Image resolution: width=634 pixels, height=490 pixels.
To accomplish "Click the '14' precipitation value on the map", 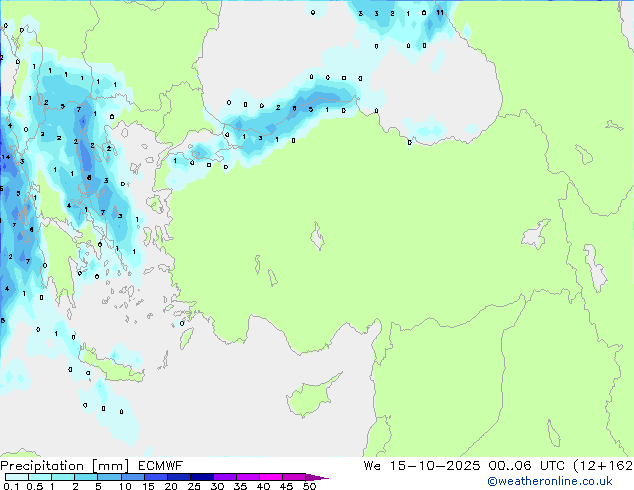I will (6, 157).
